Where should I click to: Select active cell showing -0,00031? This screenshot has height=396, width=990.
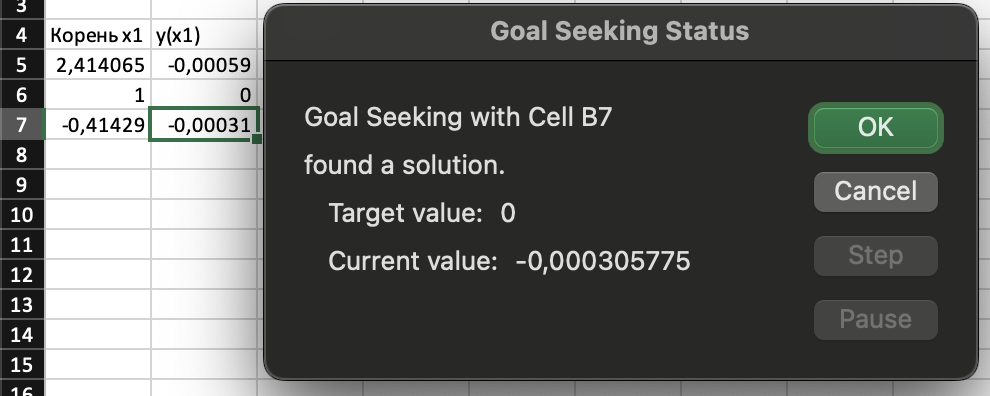tap(203, 125)
